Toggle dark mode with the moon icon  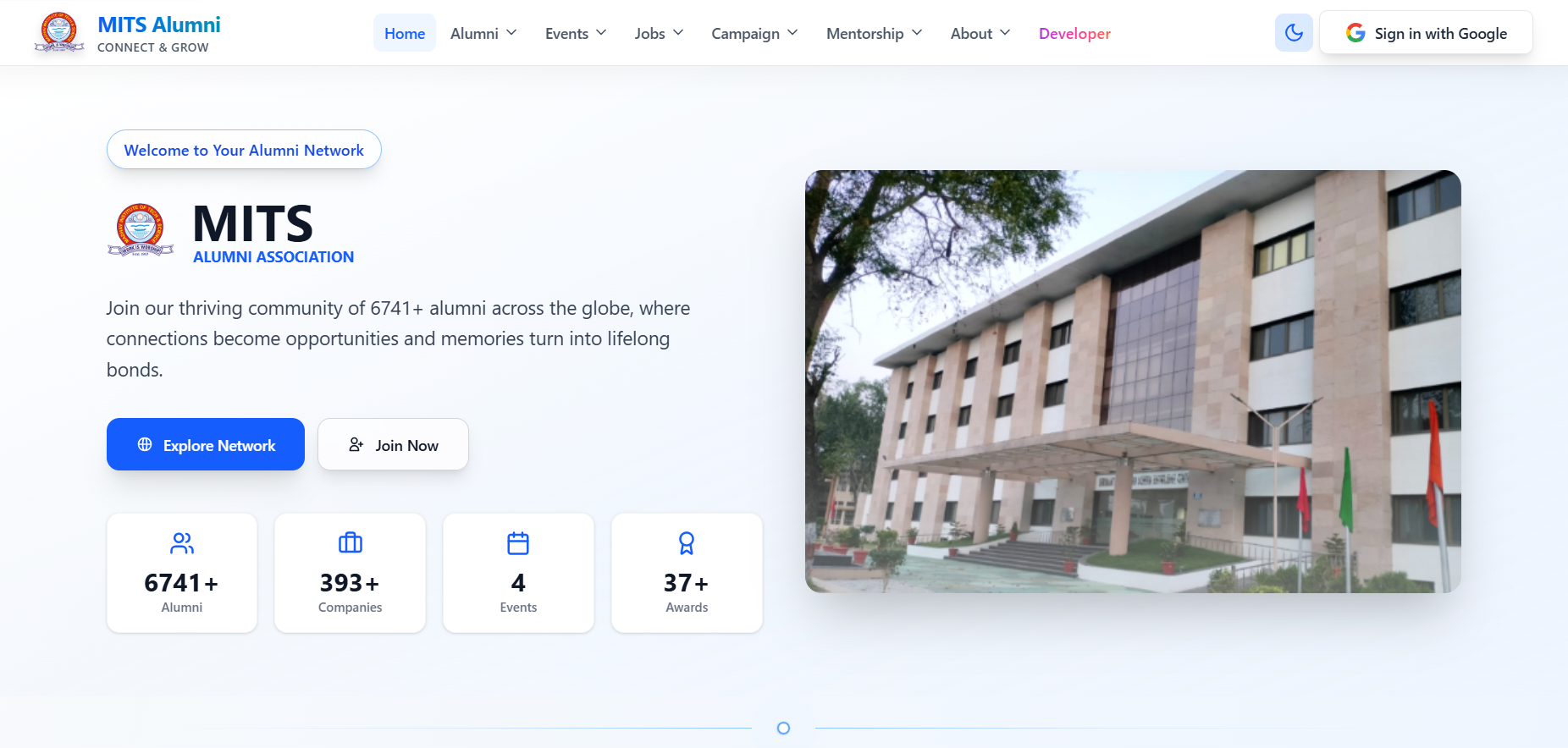pos(1294,33)
